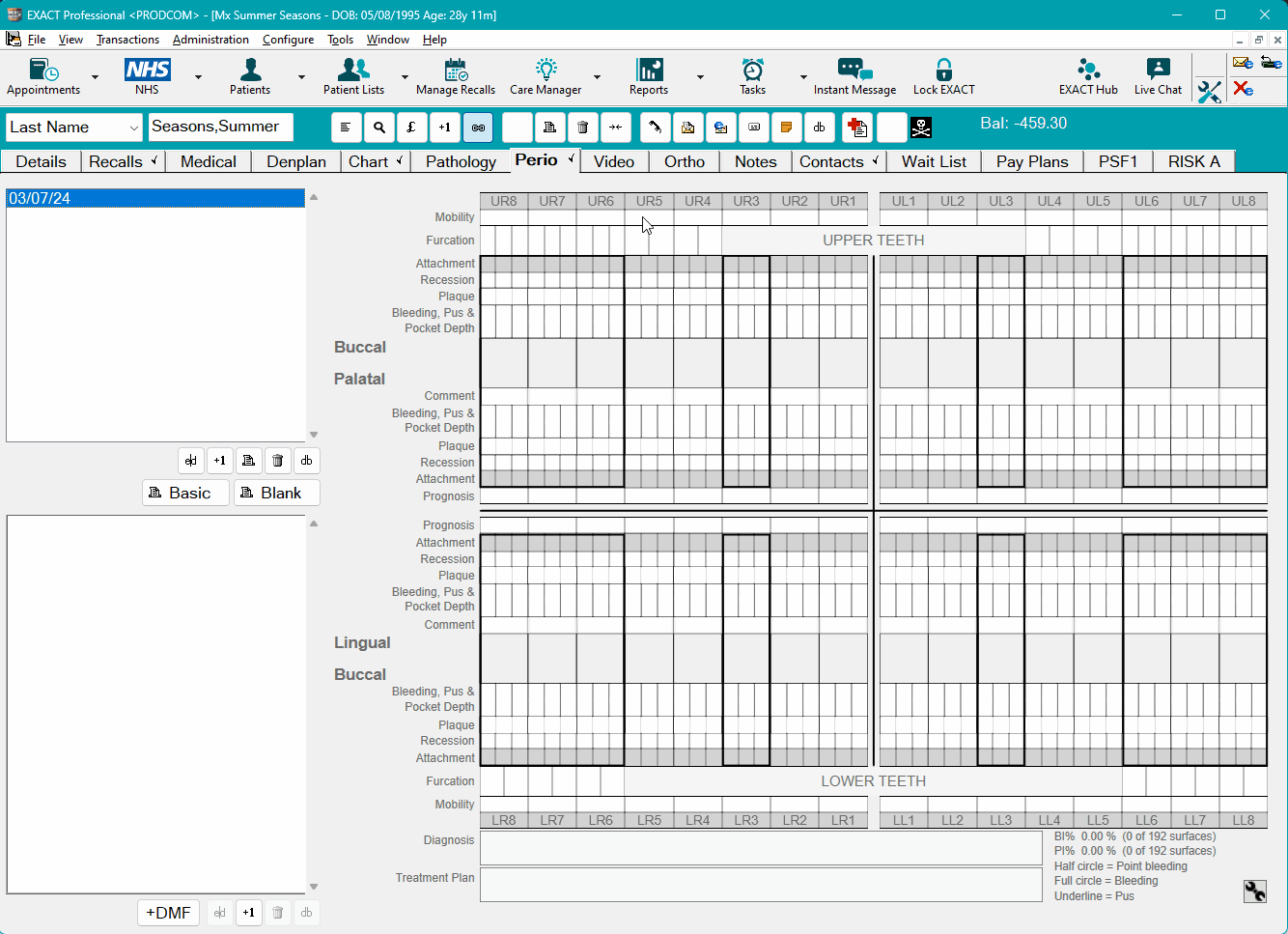1288x934 pixels.
Task: Click the db toolbar icon
Action: tap(819, 127)
